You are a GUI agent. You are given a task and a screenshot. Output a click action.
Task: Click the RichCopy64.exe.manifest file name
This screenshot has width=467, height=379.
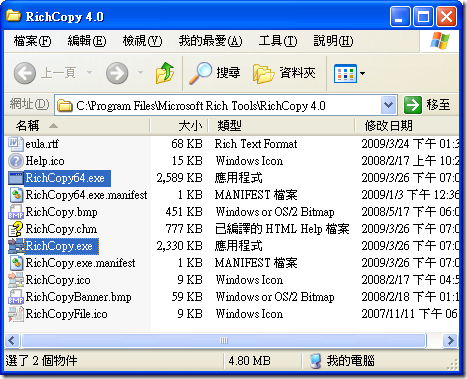point(86,195)
